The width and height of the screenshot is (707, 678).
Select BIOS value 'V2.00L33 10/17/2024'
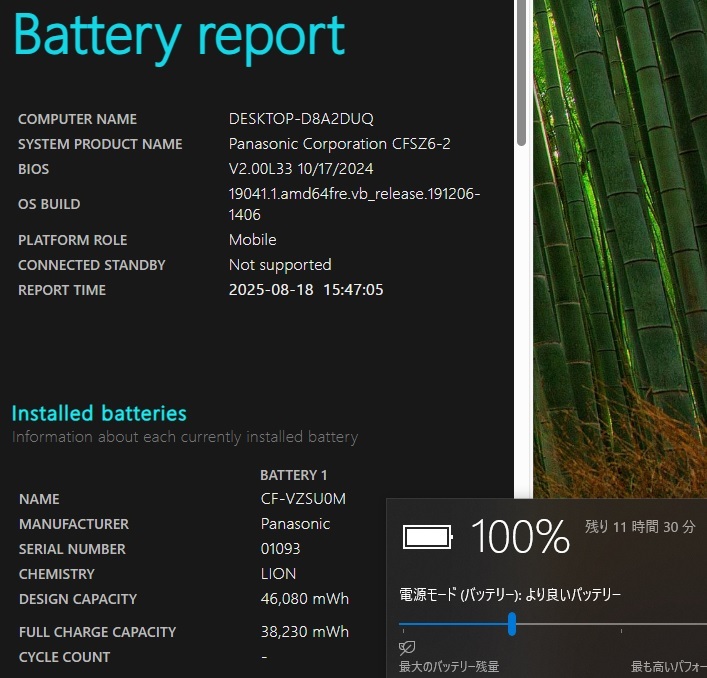click(301, 169)
